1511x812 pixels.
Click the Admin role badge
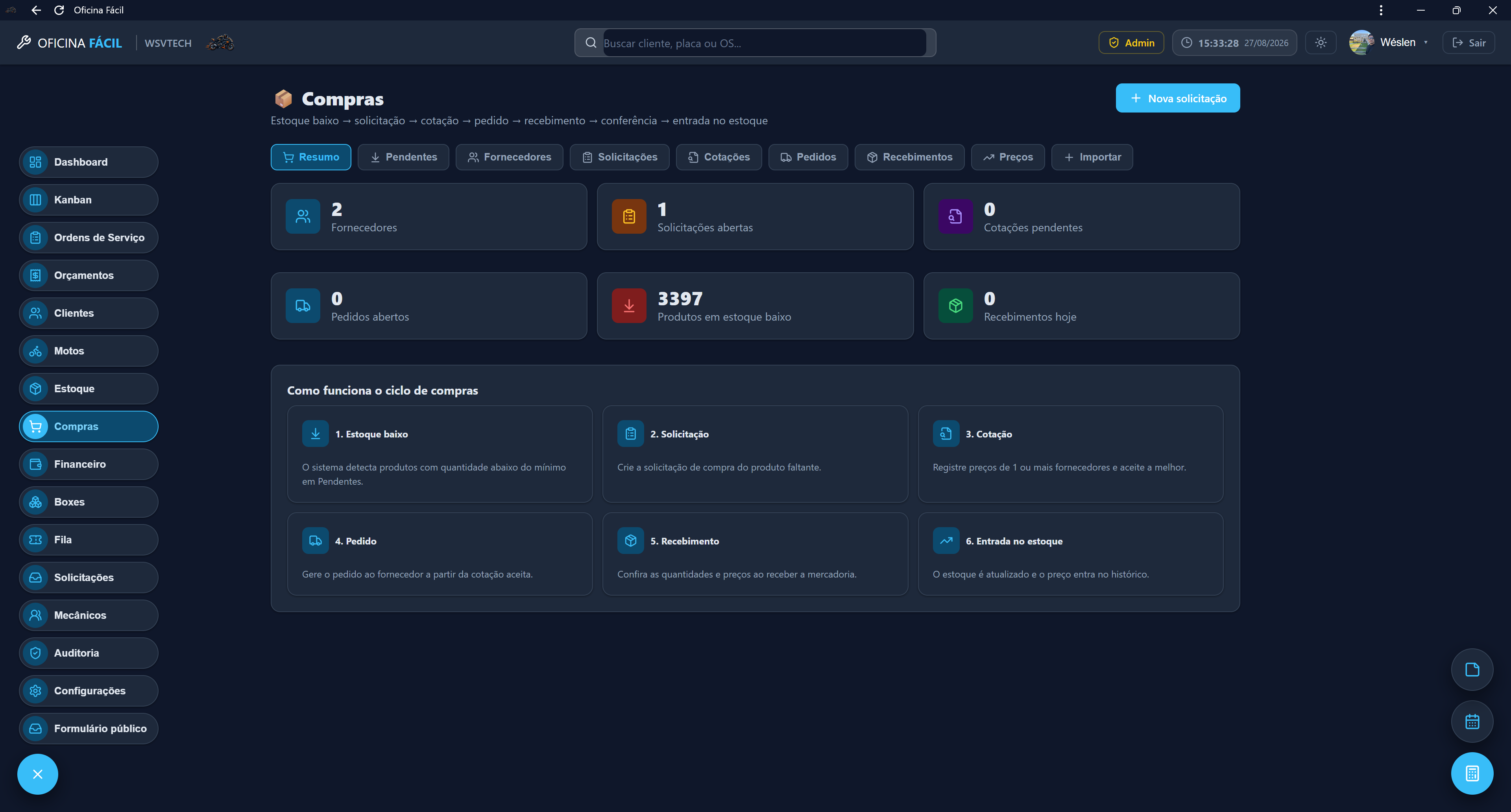click(x=1131, y=43)
